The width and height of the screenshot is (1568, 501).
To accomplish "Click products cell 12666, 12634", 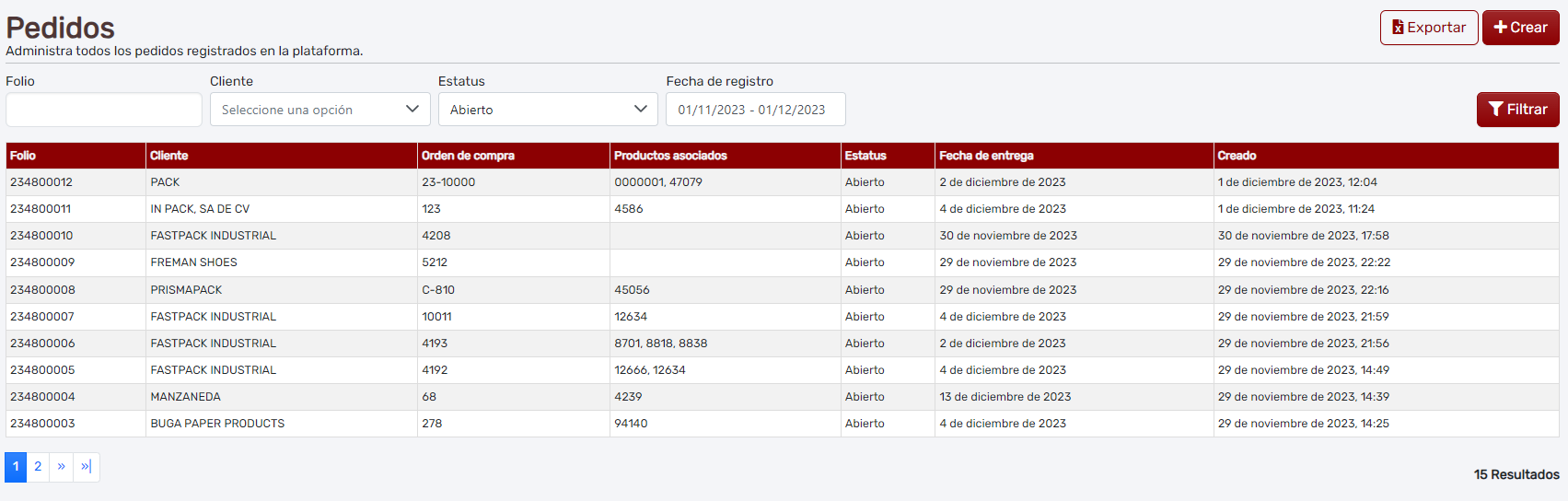I will 650,370.
